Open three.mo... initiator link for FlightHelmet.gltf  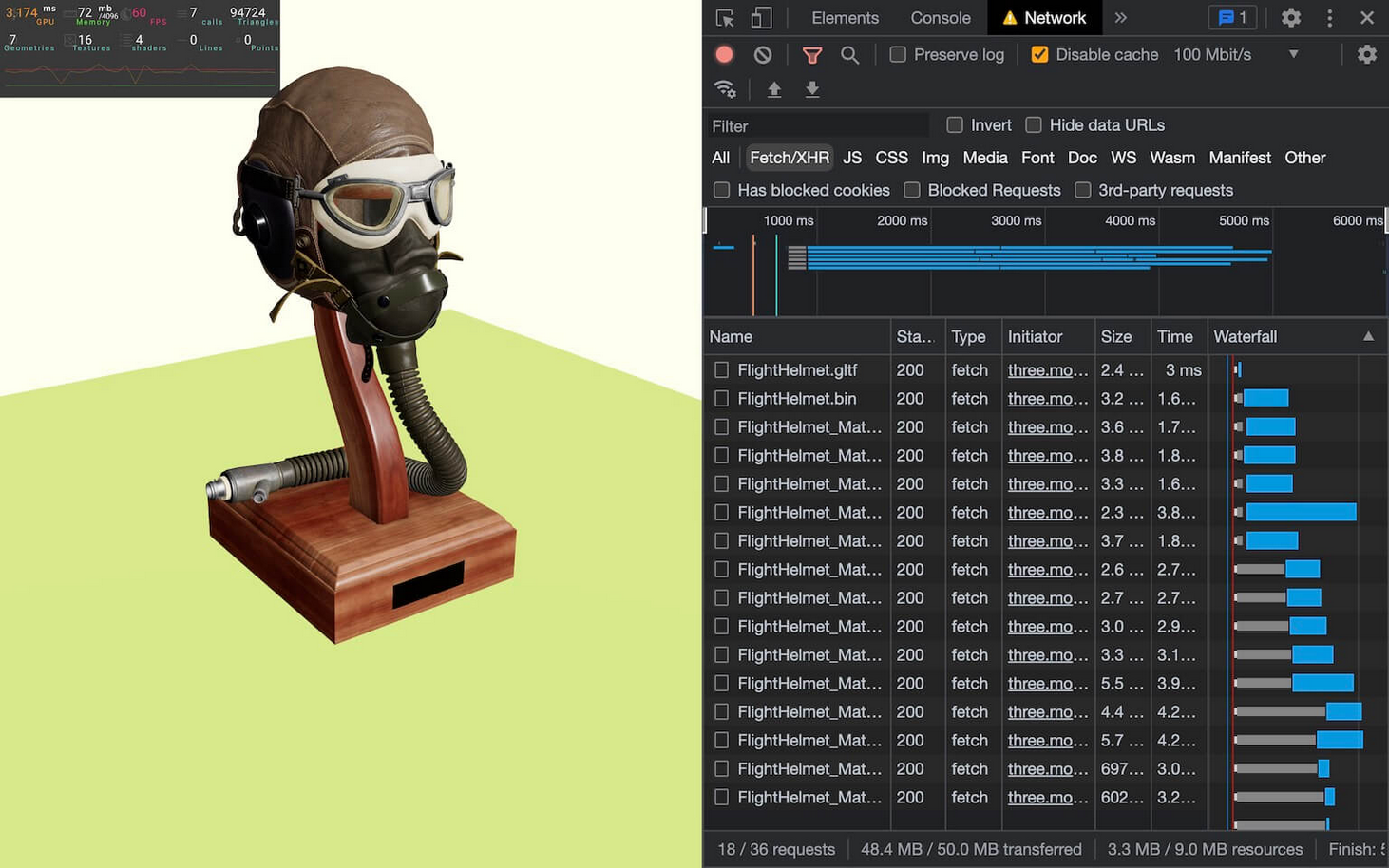(1048, 370)
